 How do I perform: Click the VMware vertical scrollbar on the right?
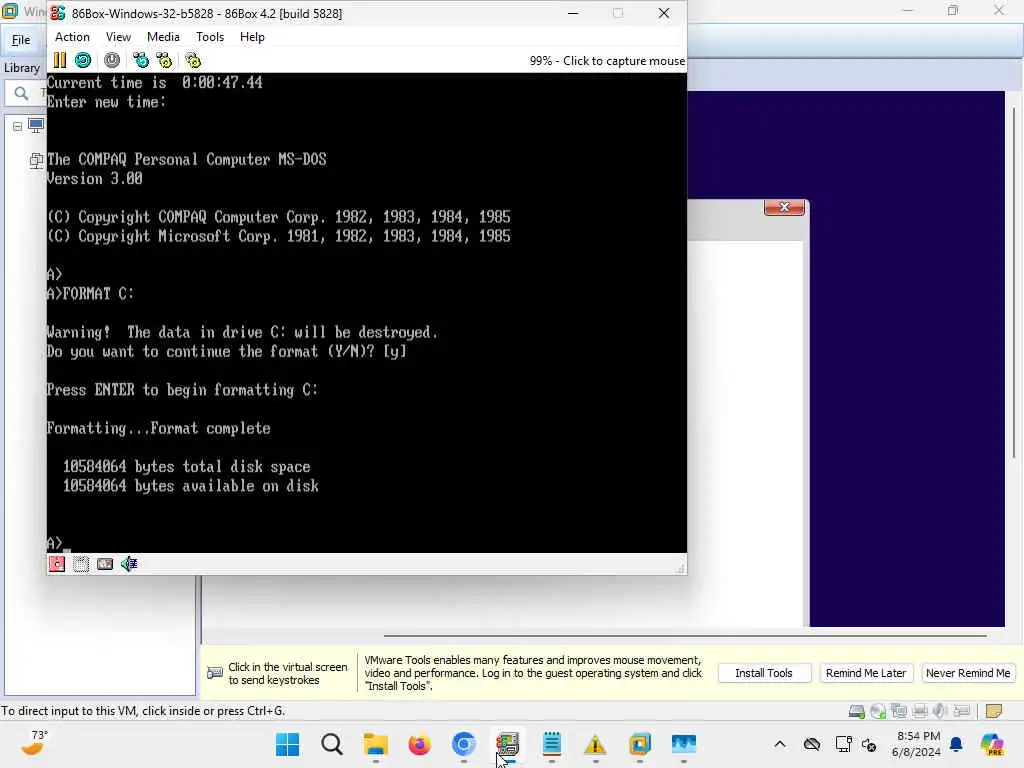point(1014,281)
